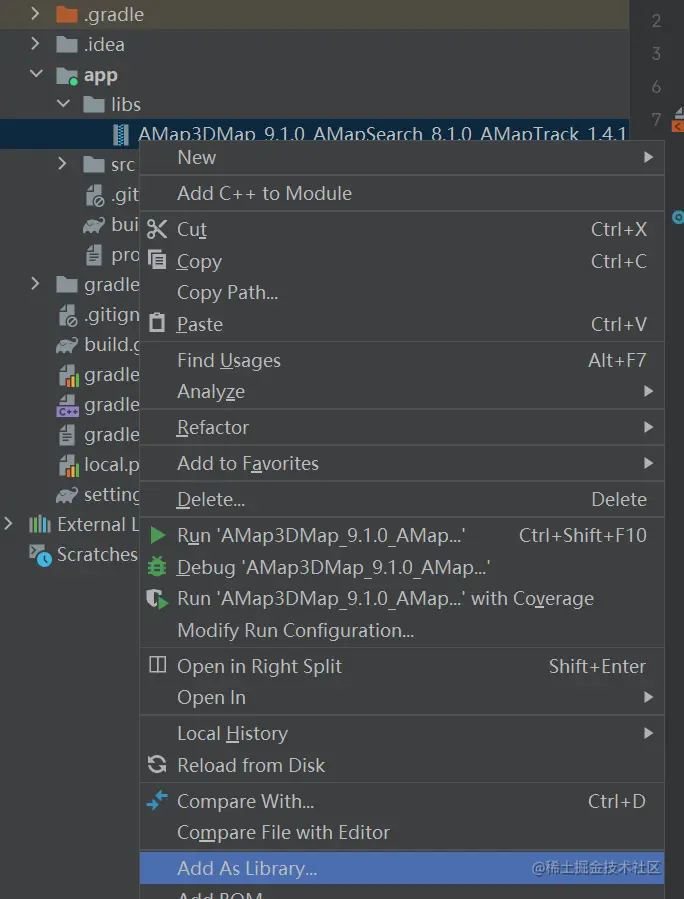Click the Open in Right Split icon
The image size is (684, 899).
157,665
